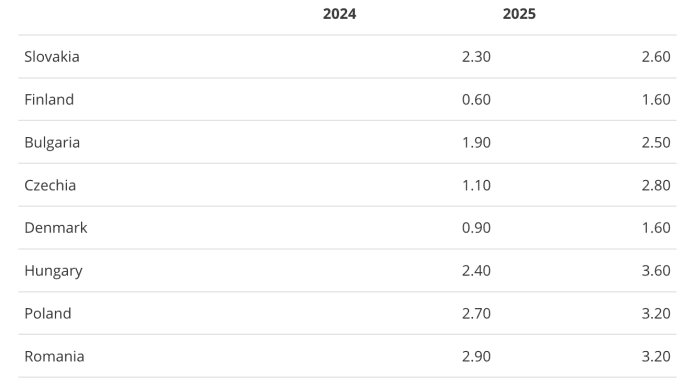Click Slovakia's 2.60 value
The image size is (696, 385).
[656, 57]
